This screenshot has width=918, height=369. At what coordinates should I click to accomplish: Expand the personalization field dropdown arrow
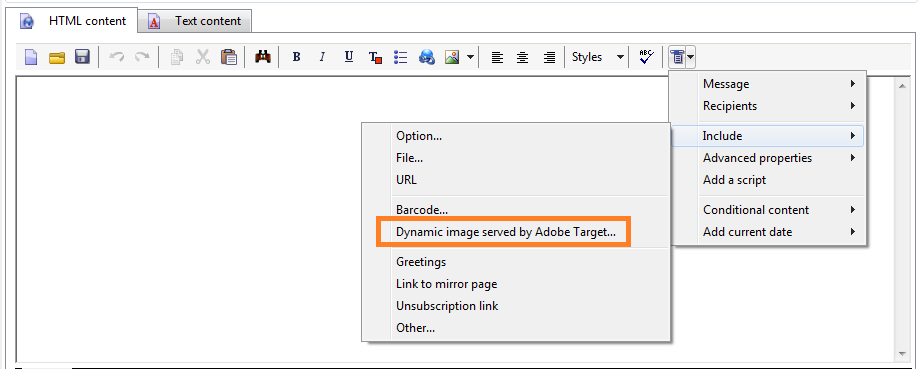691,57
